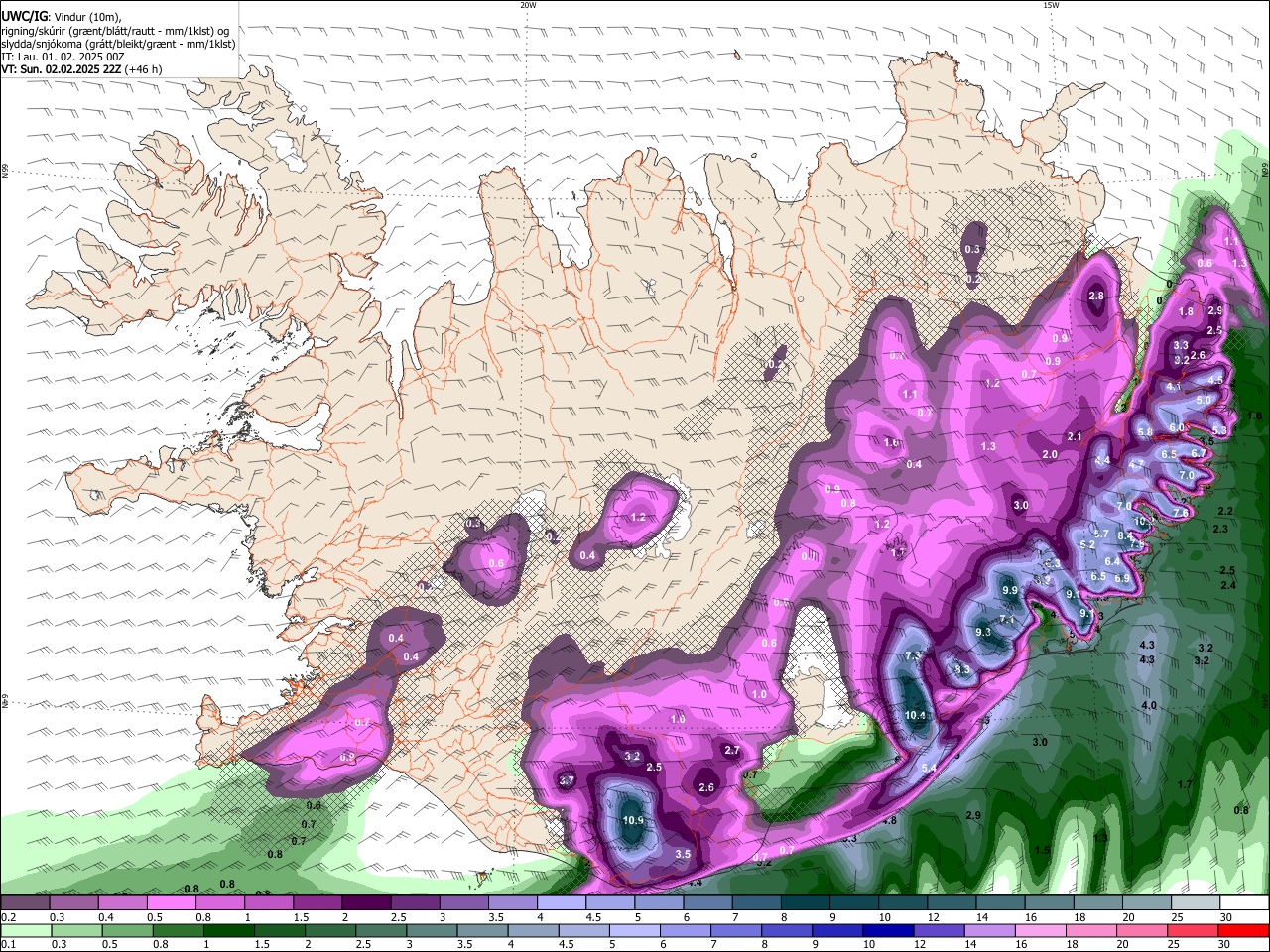Select the '2.7' value on the map
This screenshot has height=952, width=1270.
pyautogui.click(x=732, y=751)
